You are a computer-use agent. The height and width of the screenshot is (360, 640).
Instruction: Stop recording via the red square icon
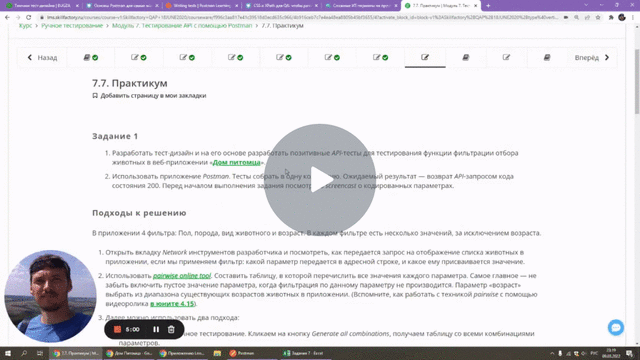(117, 329)
